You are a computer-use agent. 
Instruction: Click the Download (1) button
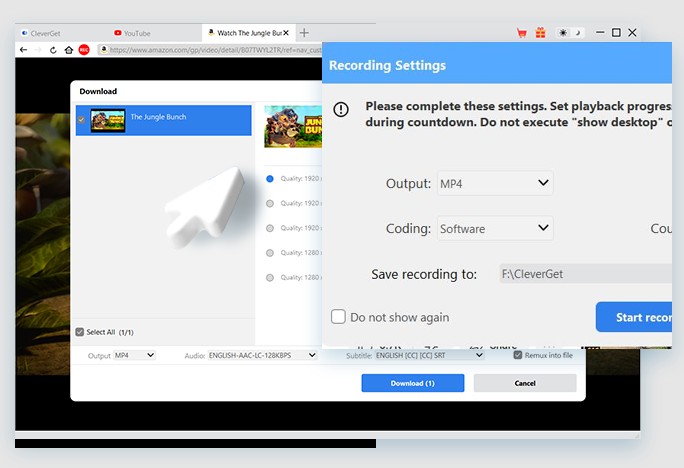pos(413,383)
